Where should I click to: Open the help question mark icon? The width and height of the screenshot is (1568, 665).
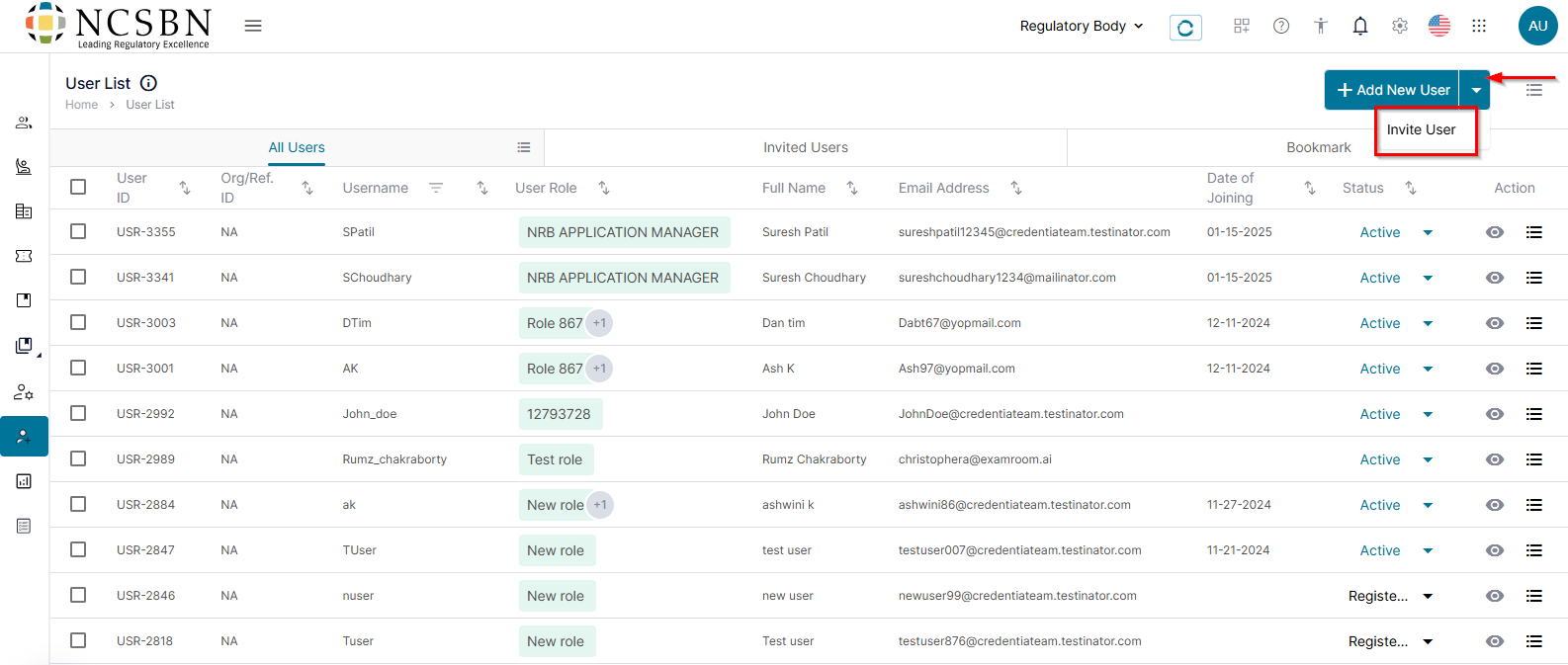tap(1281, 27)
